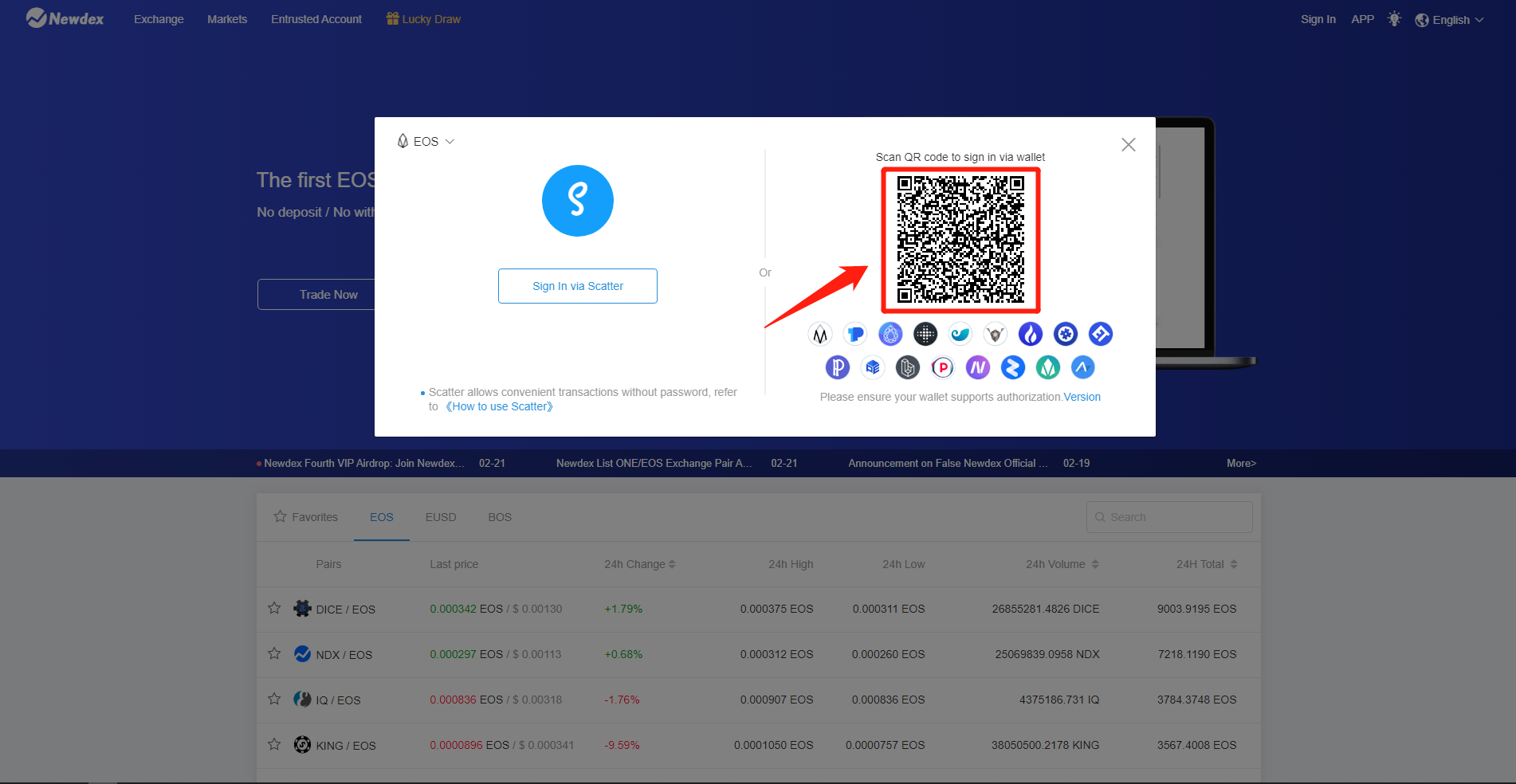This screenshot has width=1516, height=784.
Task: Open Entrusted Account page
Action: pos(316,19)
